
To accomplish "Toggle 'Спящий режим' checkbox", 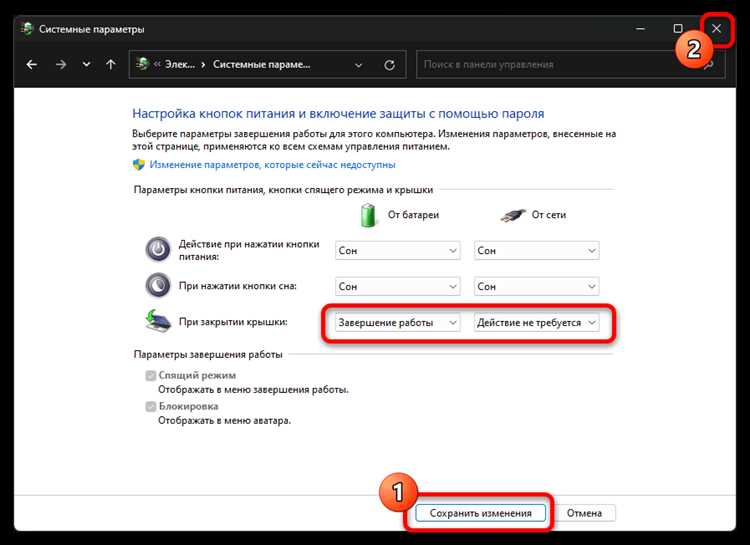I will click(151, 376).
